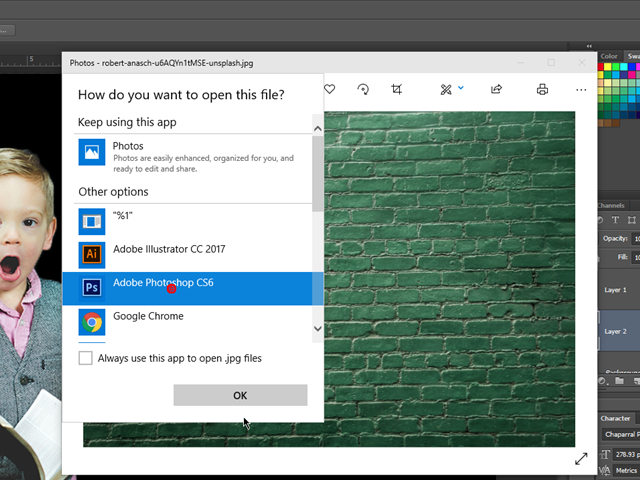This screenshot has height=480, width=640.
Task: Confirm with the OK button
Action: [x=240, y=395]
